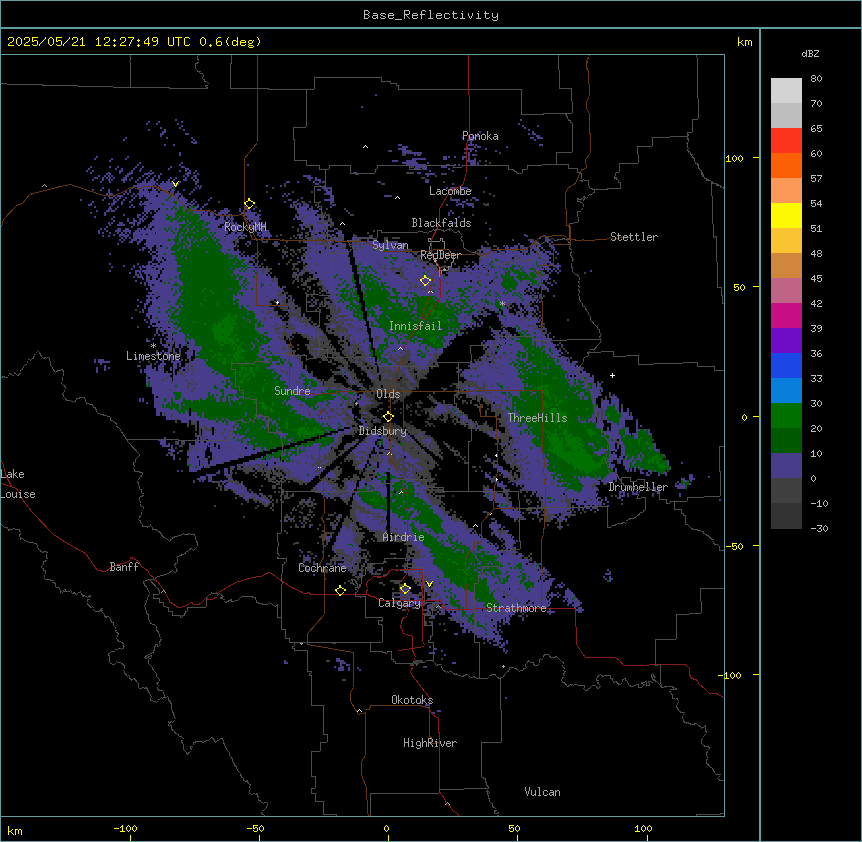This screenshot has width=862, height=842.
Task: Click the 50 tick label on right axis
Action: 739,287
